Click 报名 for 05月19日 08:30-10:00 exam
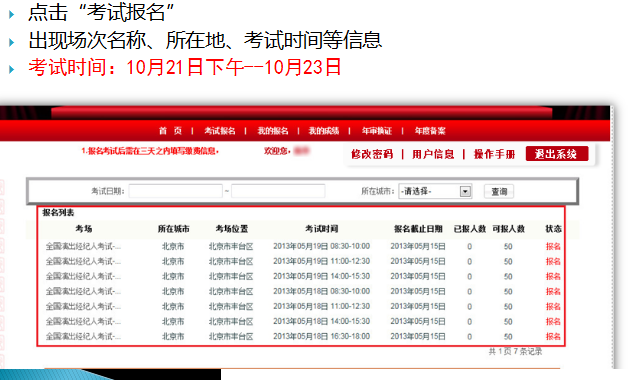This screenshot has width=634, height=380. 553,246
